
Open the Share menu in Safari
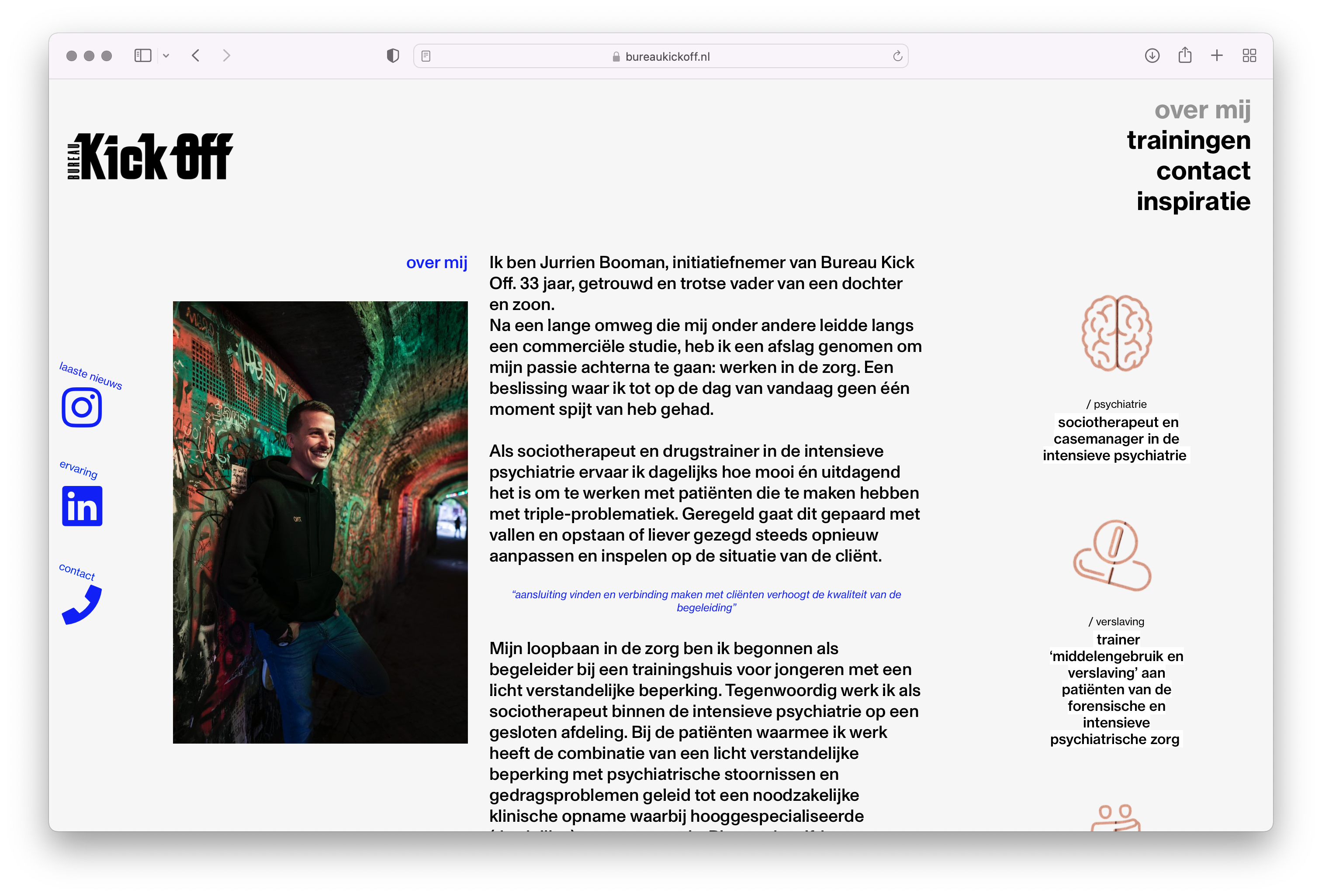click(x=1185, y=56)
